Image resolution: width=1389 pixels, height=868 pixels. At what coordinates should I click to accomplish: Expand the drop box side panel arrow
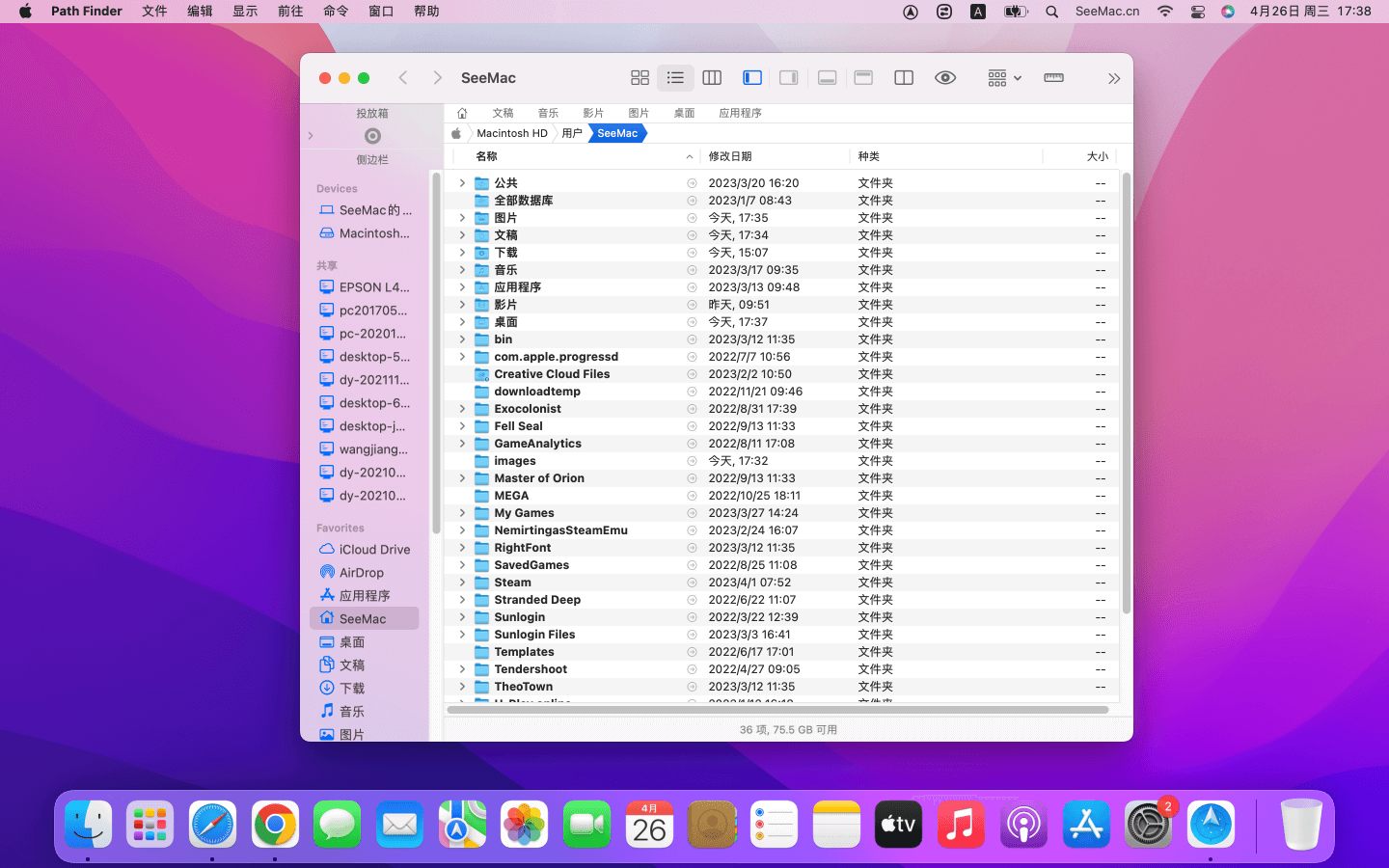311,136
